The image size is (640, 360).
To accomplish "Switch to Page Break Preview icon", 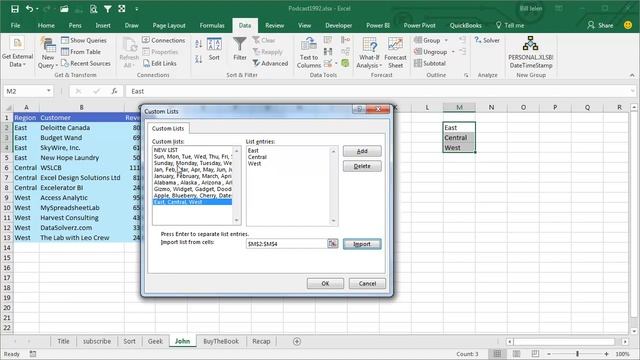I will [535, 354].
